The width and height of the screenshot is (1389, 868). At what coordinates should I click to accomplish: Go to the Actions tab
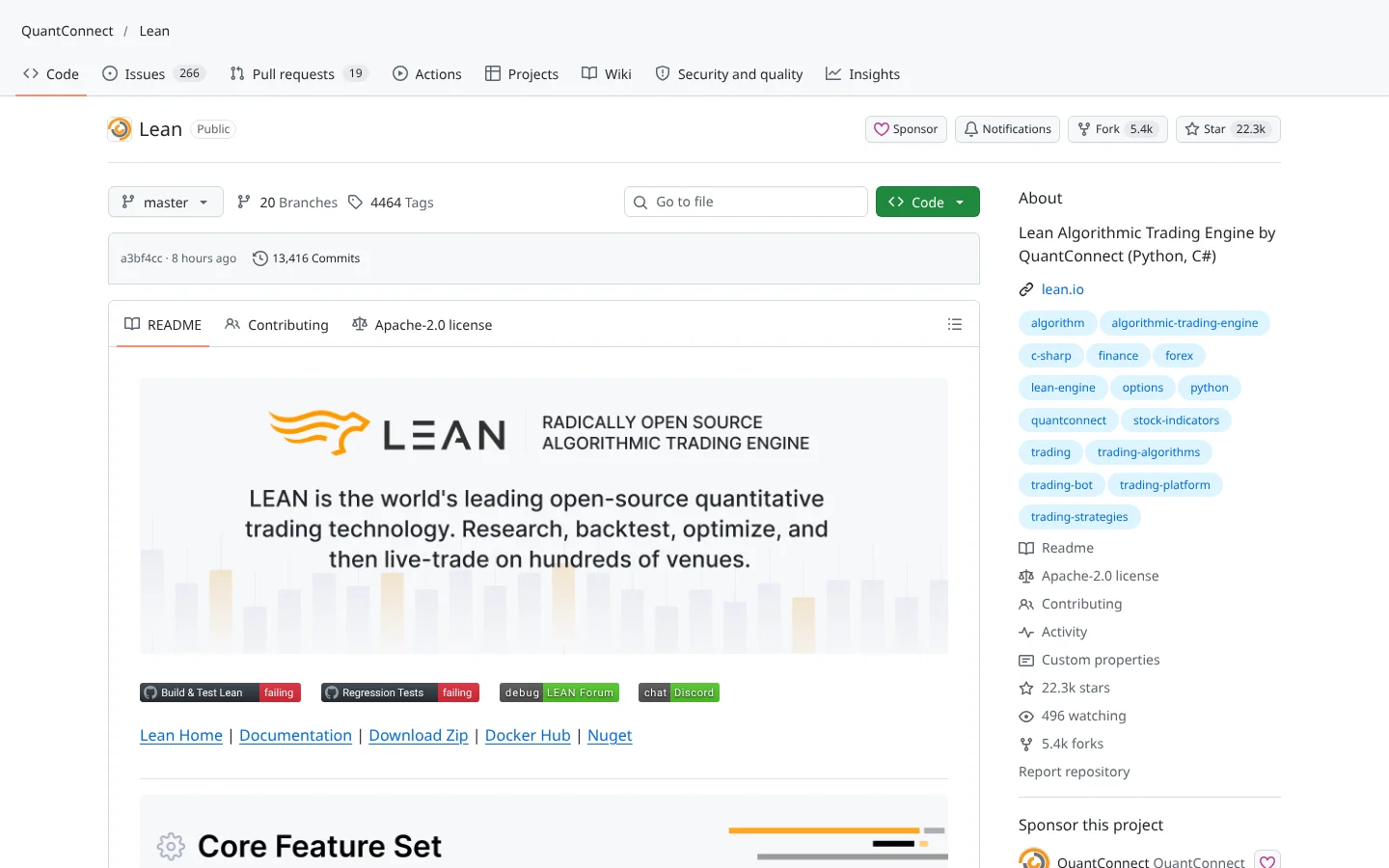[427, 74]
